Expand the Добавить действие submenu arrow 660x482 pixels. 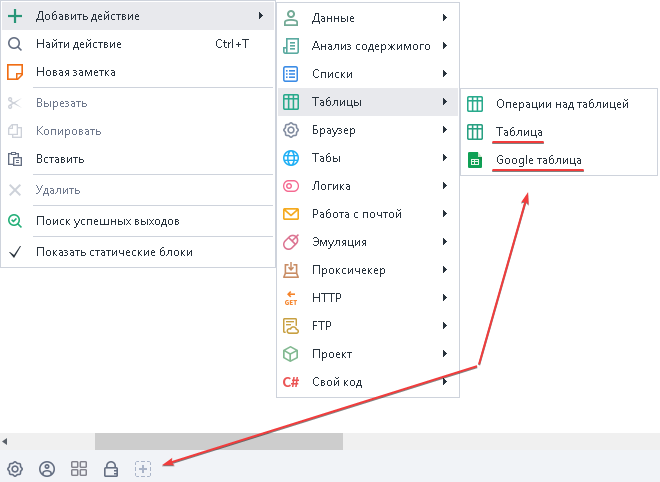point(260,16)
